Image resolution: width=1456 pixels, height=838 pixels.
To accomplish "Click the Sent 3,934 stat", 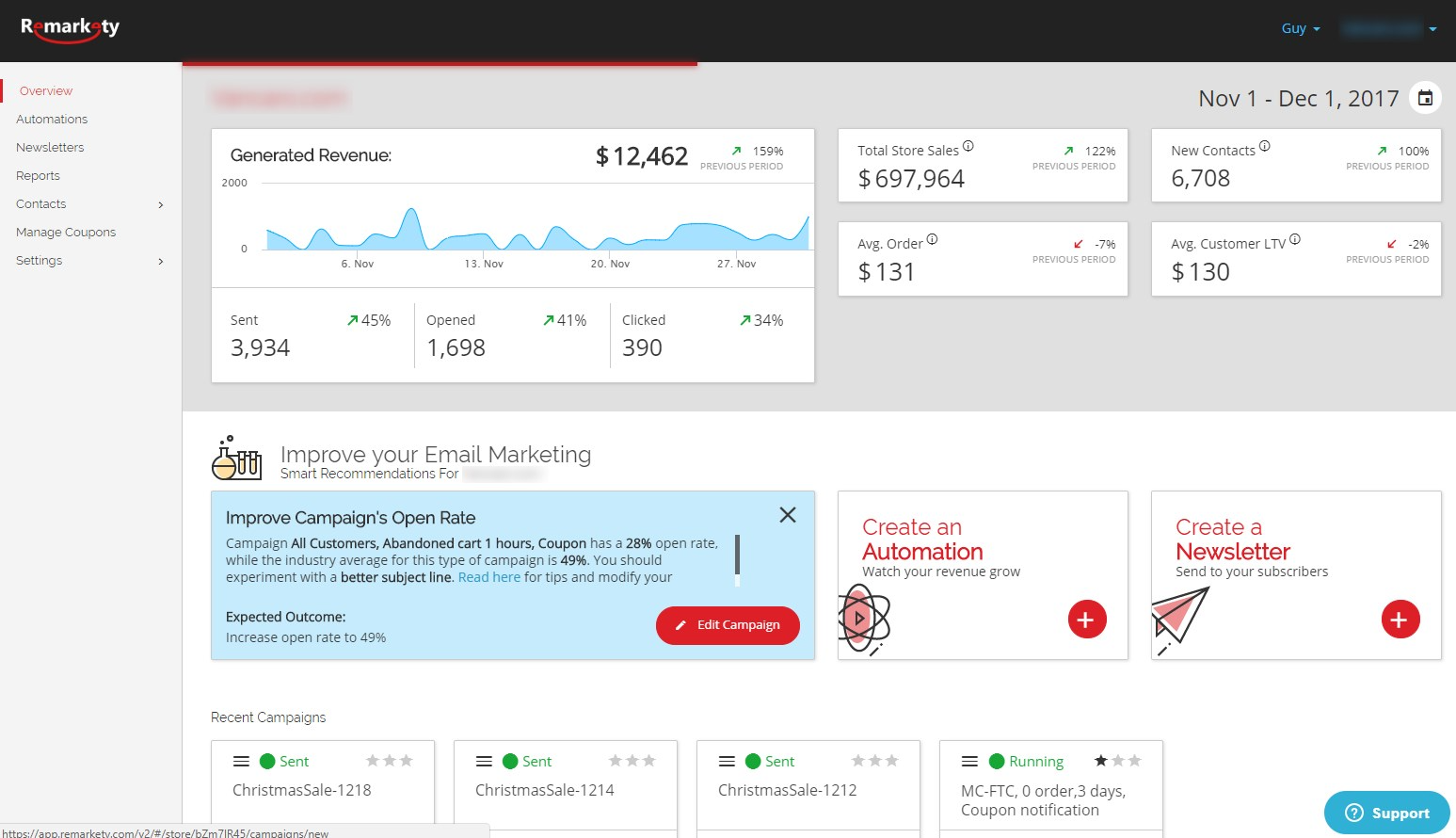I will [260, 348].
